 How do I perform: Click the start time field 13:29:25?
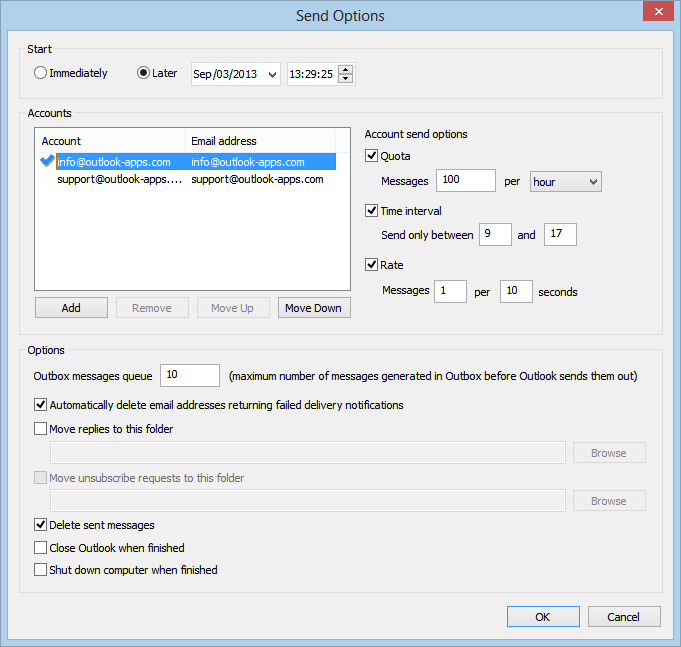tap(311, 74)
